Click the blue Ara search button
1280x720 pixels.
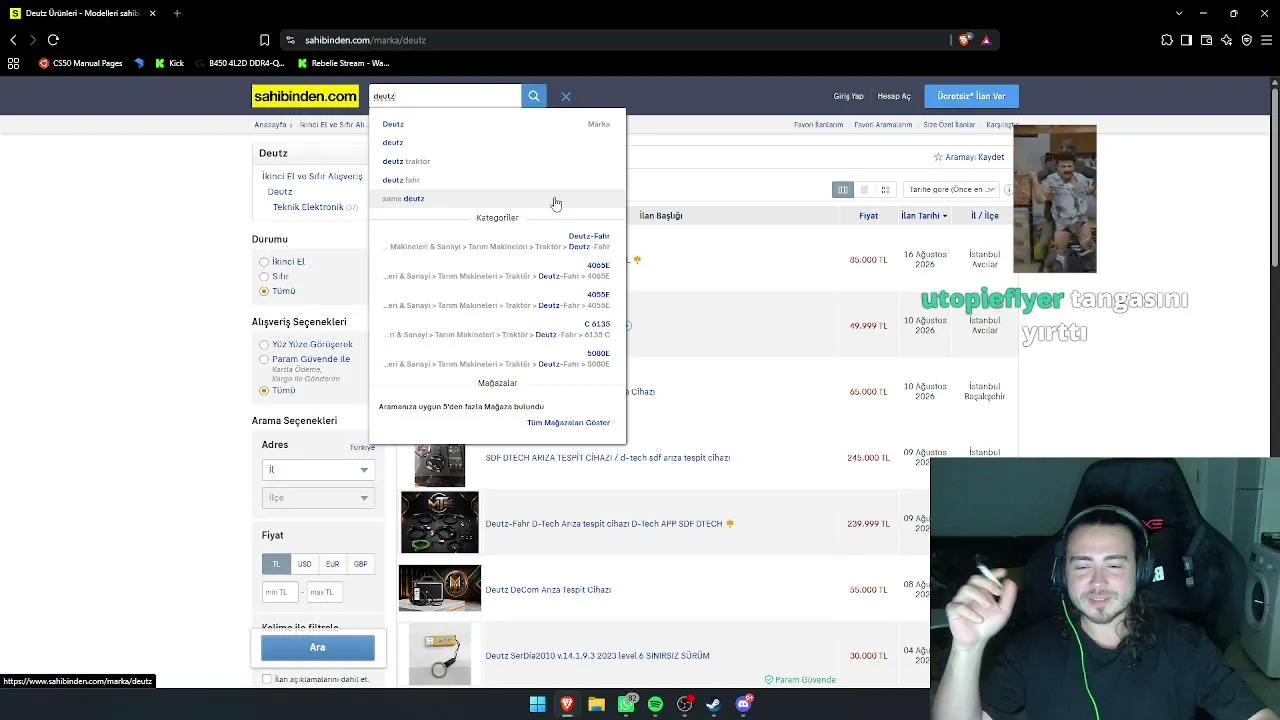[318, 648]
